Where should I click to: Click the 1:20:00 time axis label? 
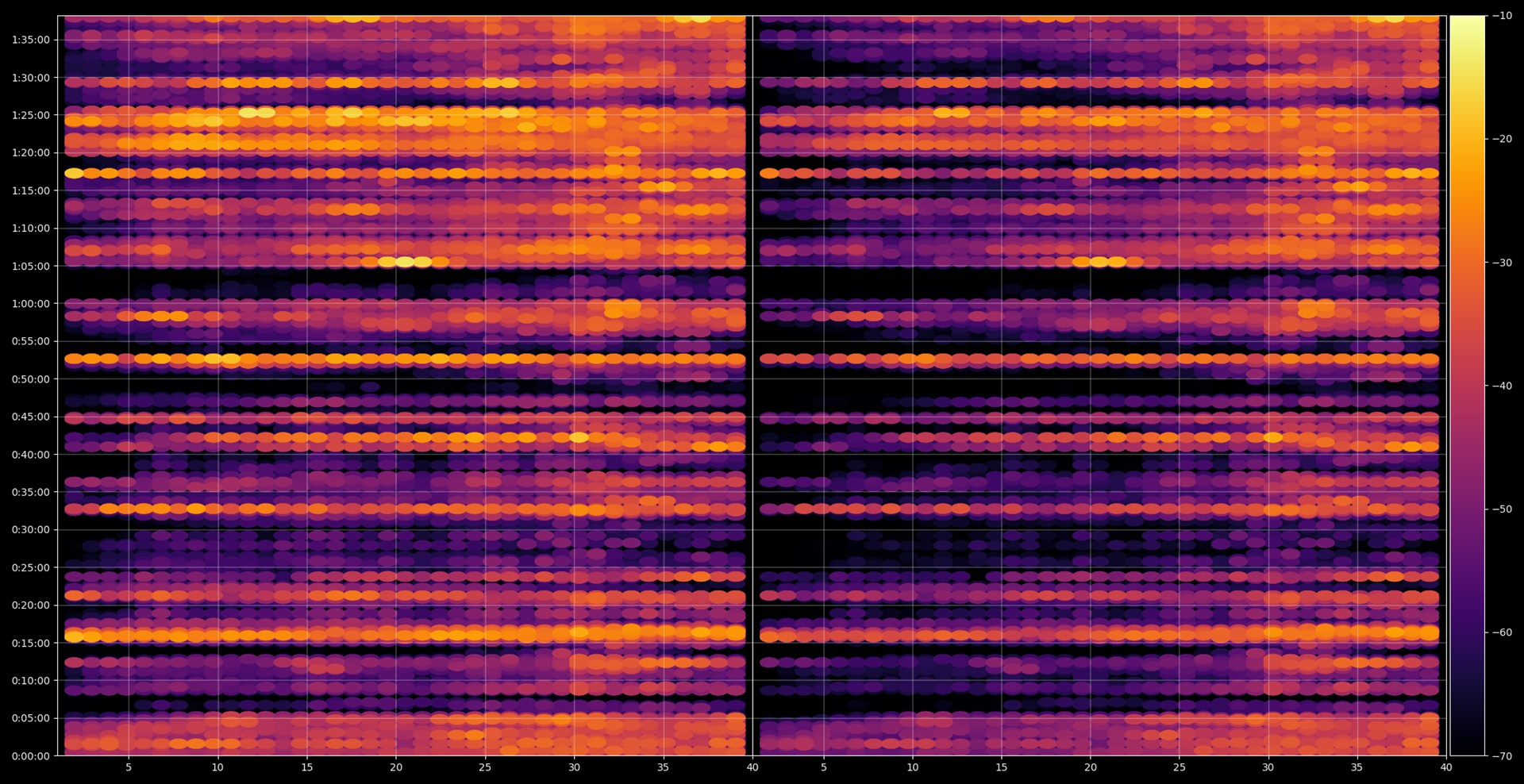point(31,153)
